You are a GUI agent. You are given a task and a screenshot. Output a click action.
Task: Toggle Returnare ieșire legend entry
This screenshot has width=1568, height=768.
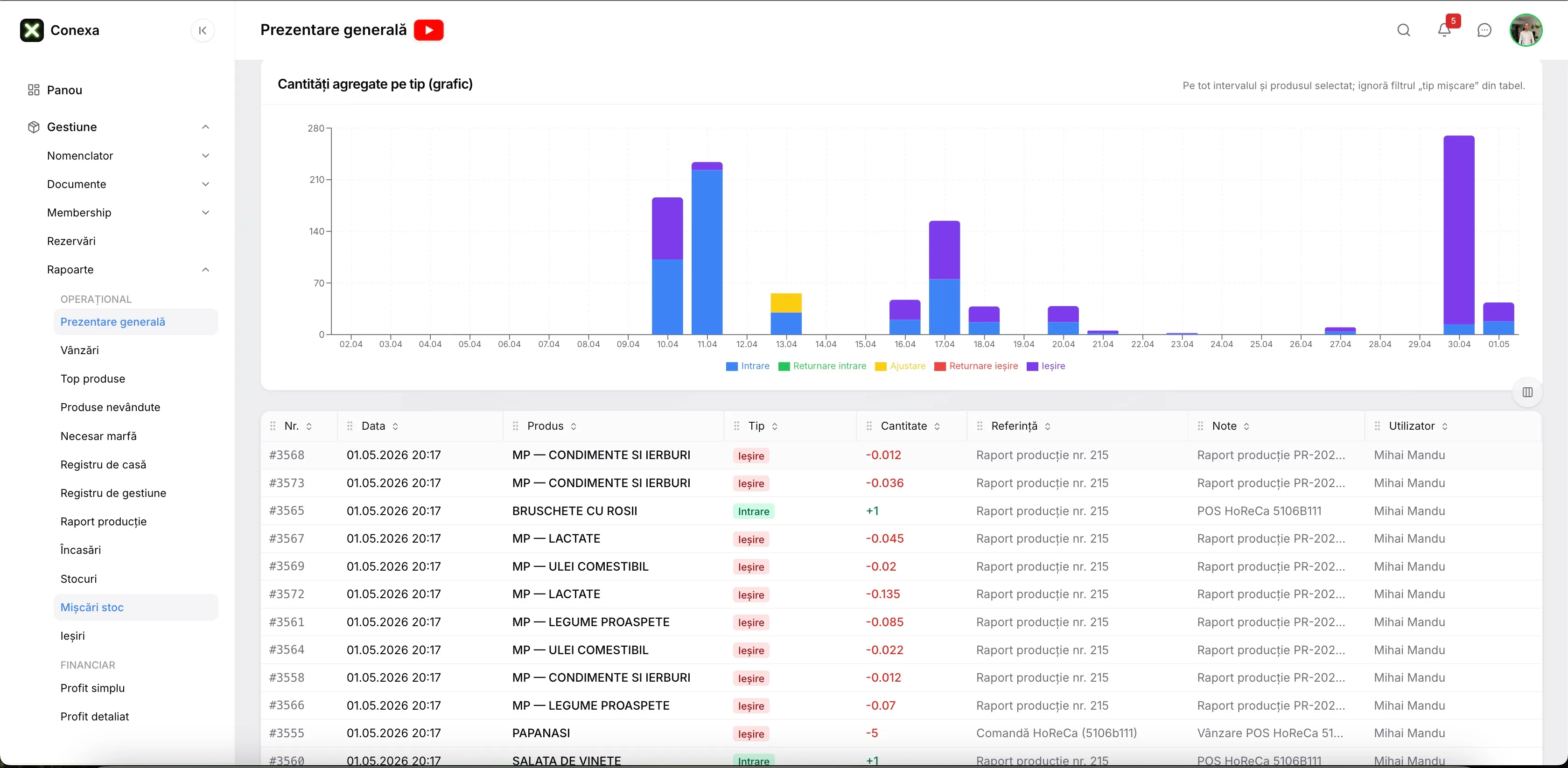click(976, 366)
